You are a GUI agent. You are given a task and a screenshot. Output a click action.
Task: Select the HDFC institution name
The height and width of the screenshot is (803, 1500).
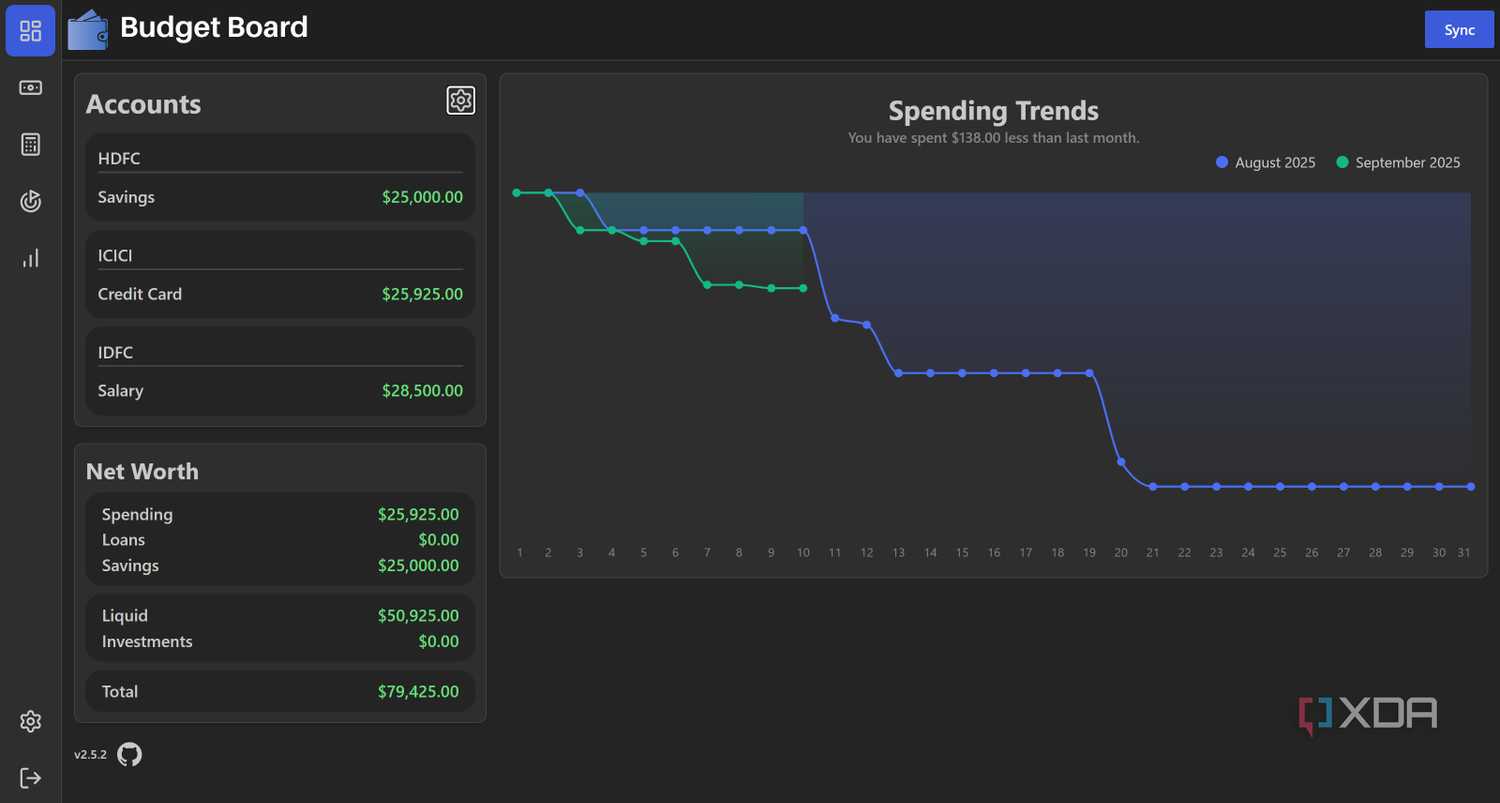coord(118,158)
